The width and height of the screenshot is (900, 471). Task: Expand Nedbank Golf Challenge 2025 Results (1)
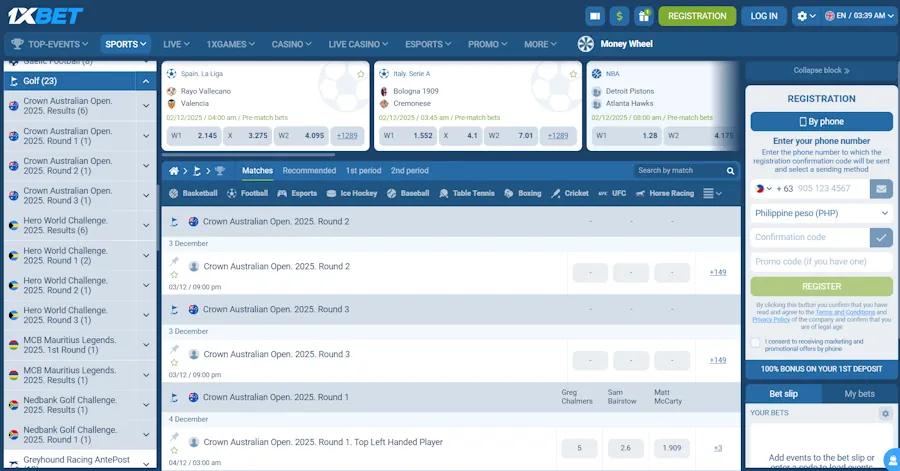[146, 404]
